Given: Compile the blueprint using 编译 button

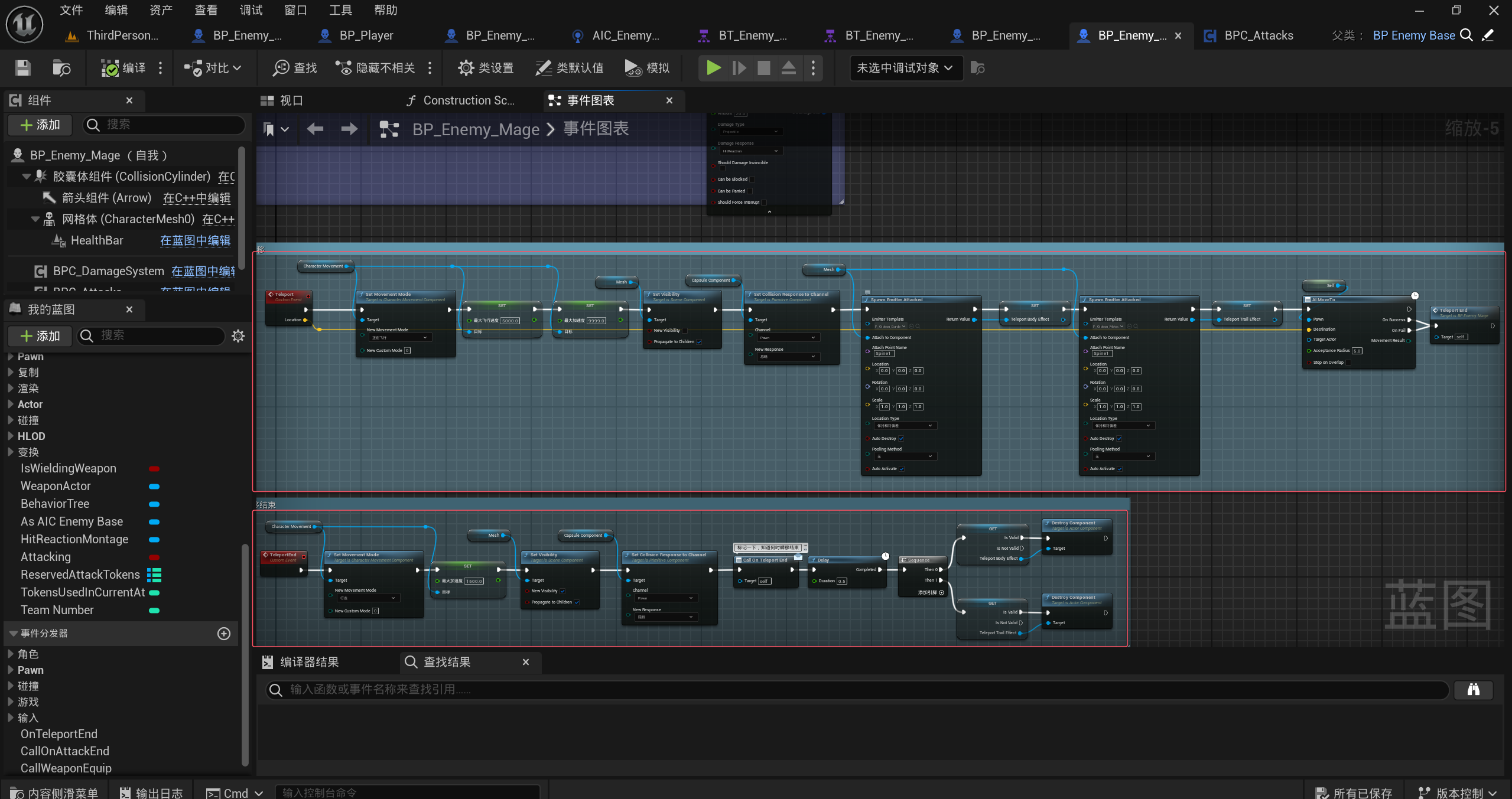Looking at the screenshot, I should [x=123, y=68].
